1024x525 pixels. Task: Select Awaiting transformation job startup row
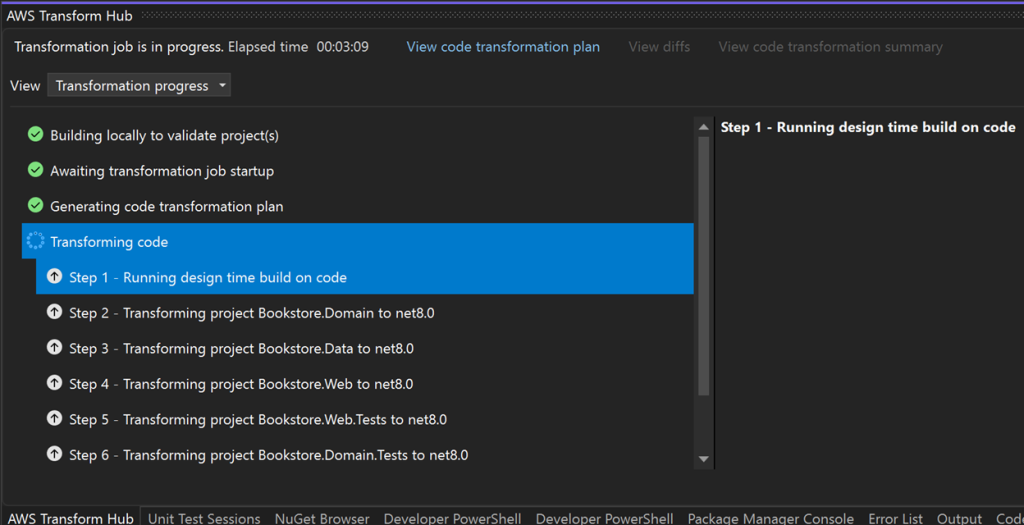[x=358, y=170]
